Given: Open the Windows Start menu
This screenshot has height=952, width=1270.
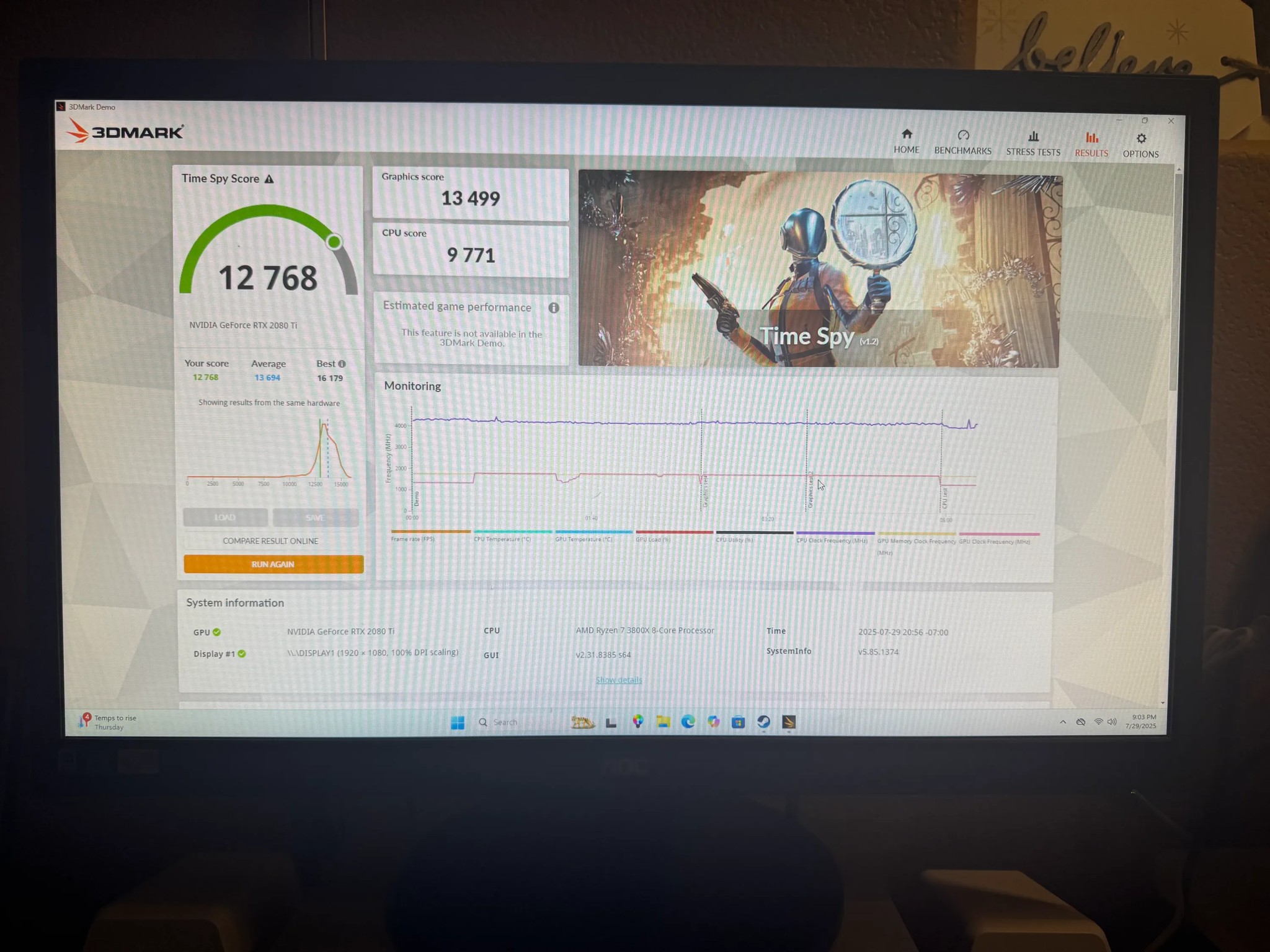Looking at the screenshot, I should click(x=458, y=723).
